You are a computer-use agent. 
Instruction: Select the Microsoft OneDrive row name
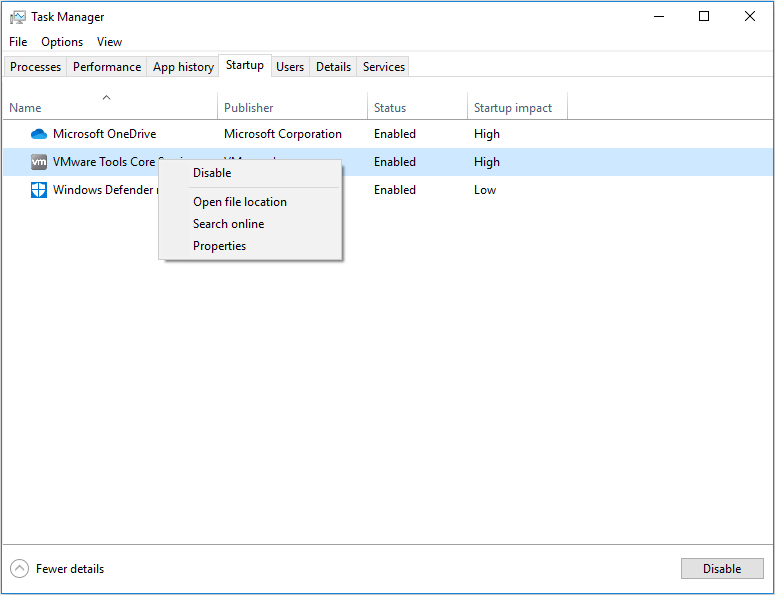click(x=104, y=134)
